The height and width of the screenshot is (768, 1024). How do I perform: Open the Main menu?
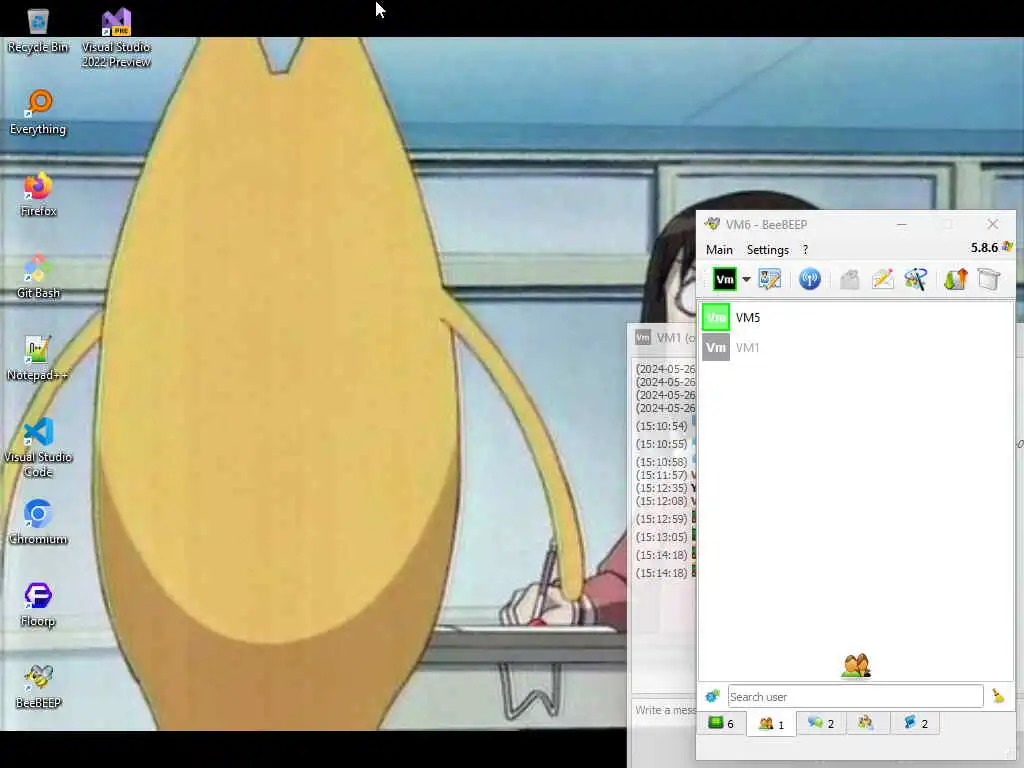click(x=719, y=250)
